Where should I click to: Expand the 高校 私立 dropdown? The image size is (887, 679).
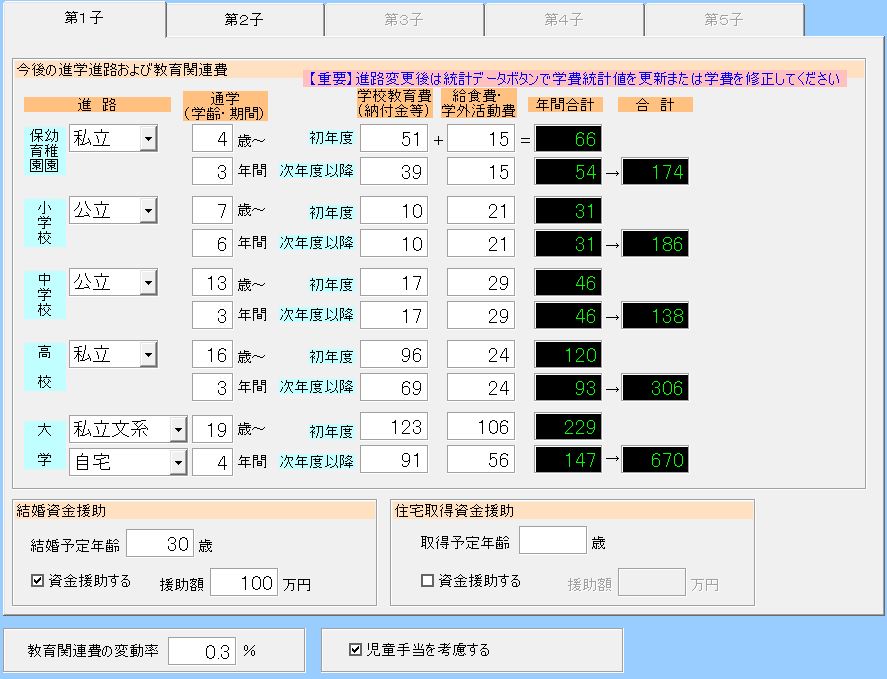click(148, 354)
